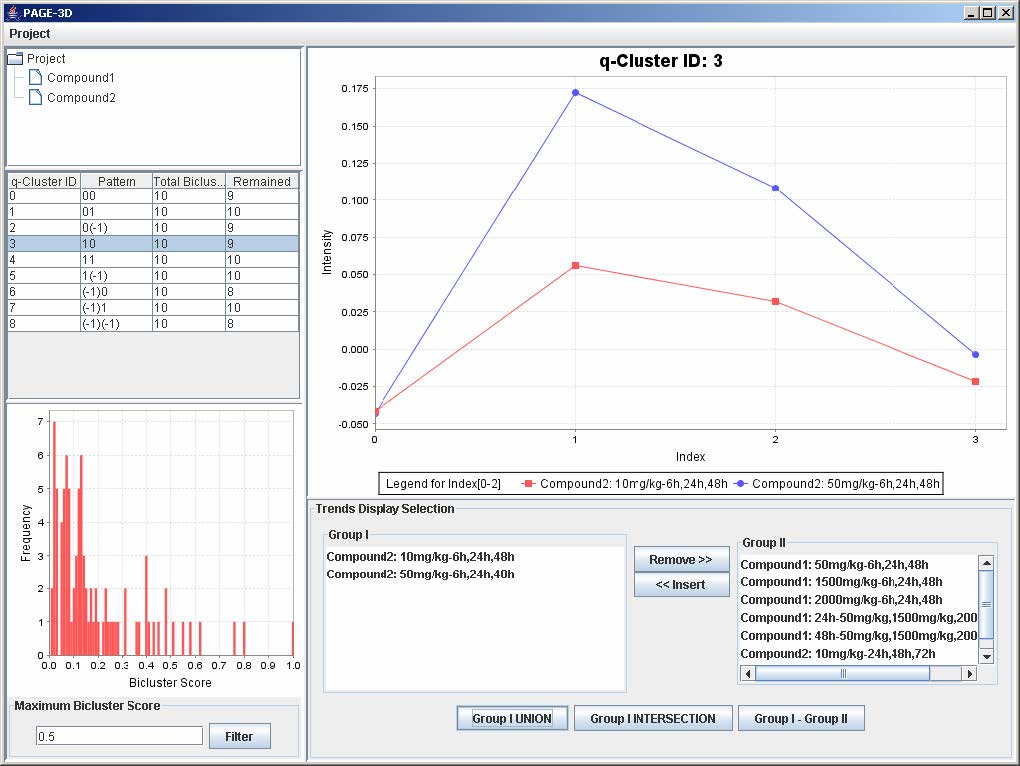Click the Pattern column header

tap(116, 182)
